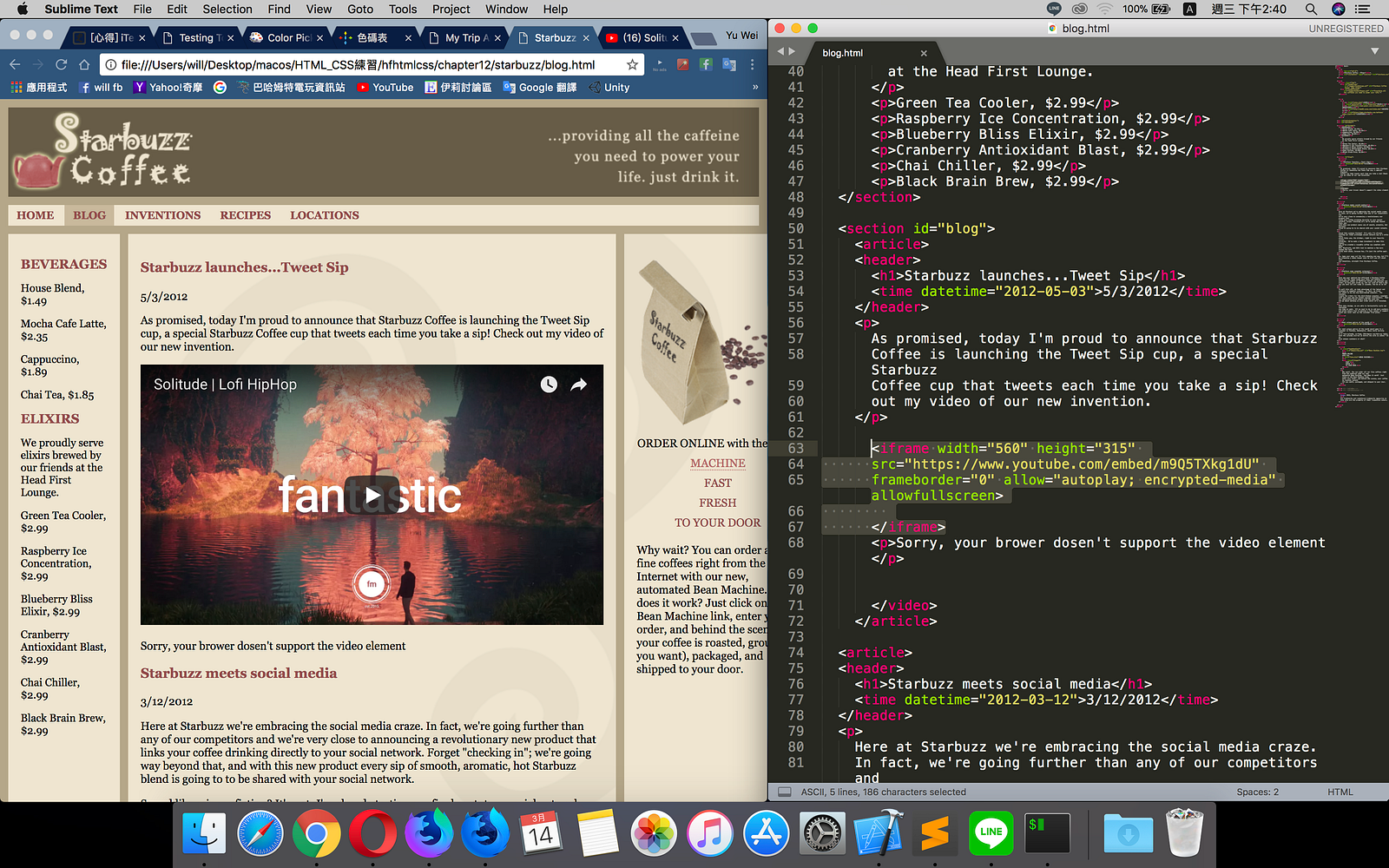
Task: Play the Solitude Lofi HipHop video
Action: [372, 495]
